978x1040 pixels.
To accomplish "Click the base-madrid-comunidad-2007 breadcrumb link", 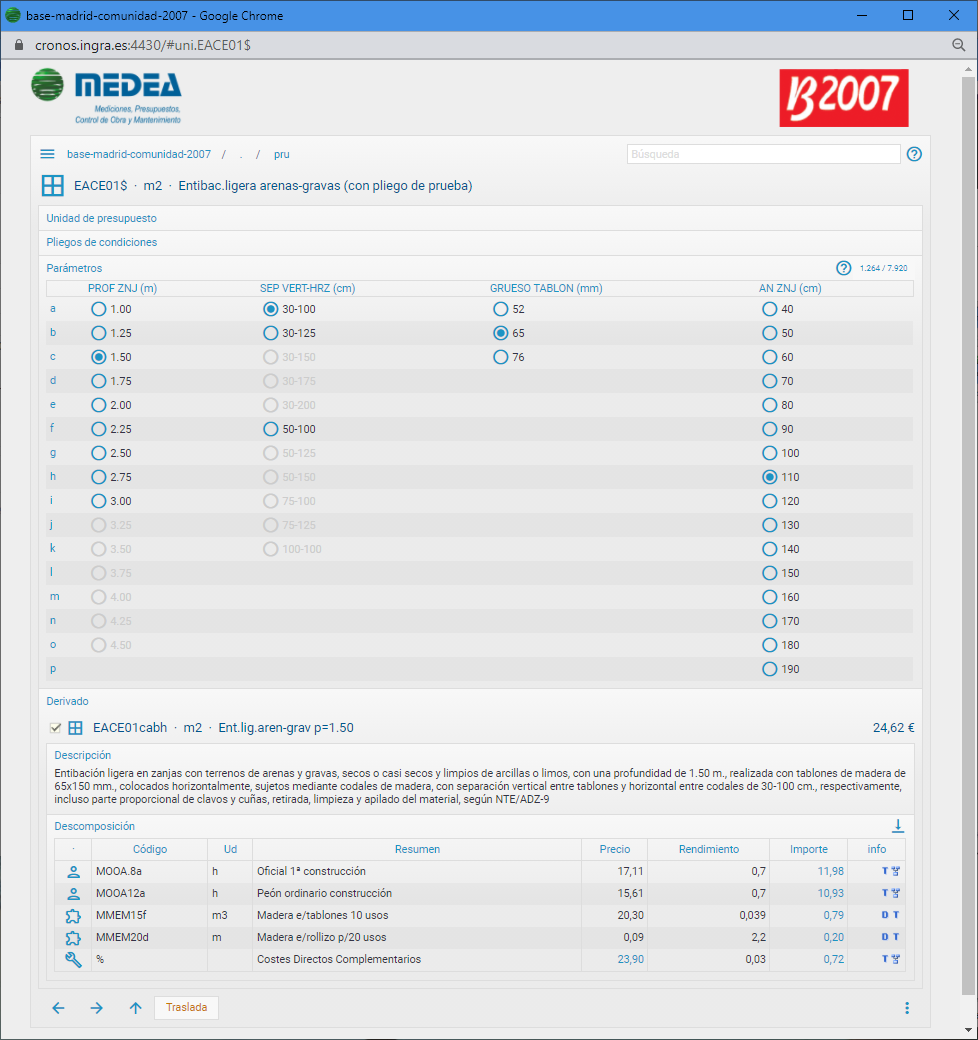I will click(x=139, y=154).
